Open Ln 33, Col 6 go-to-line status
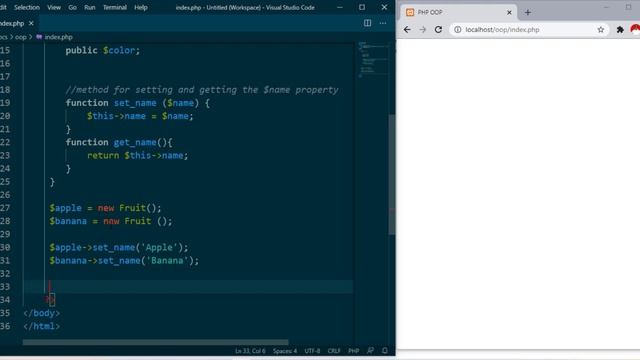640x360 pixels. coord(250,351)
